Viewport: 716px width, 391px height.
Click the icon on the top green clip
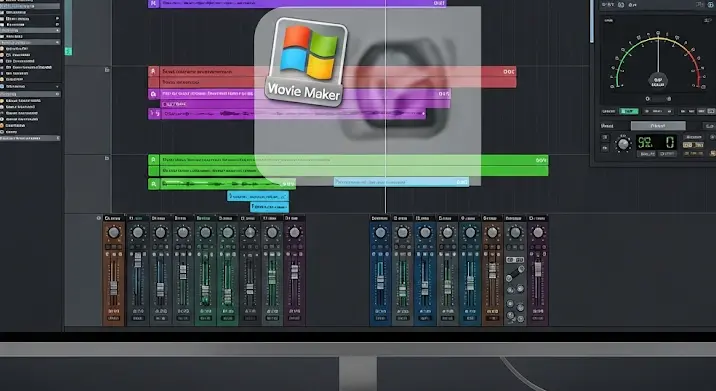click(x=153, y=160)
